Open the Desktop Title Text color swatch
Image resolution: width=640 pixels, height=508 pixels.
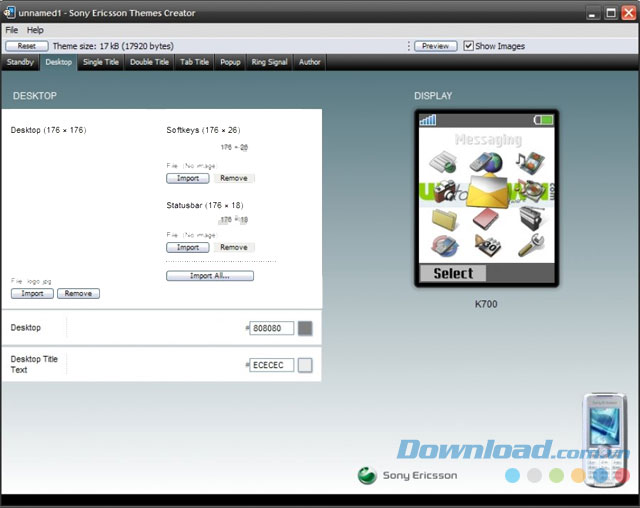click(x=305, y=365)
